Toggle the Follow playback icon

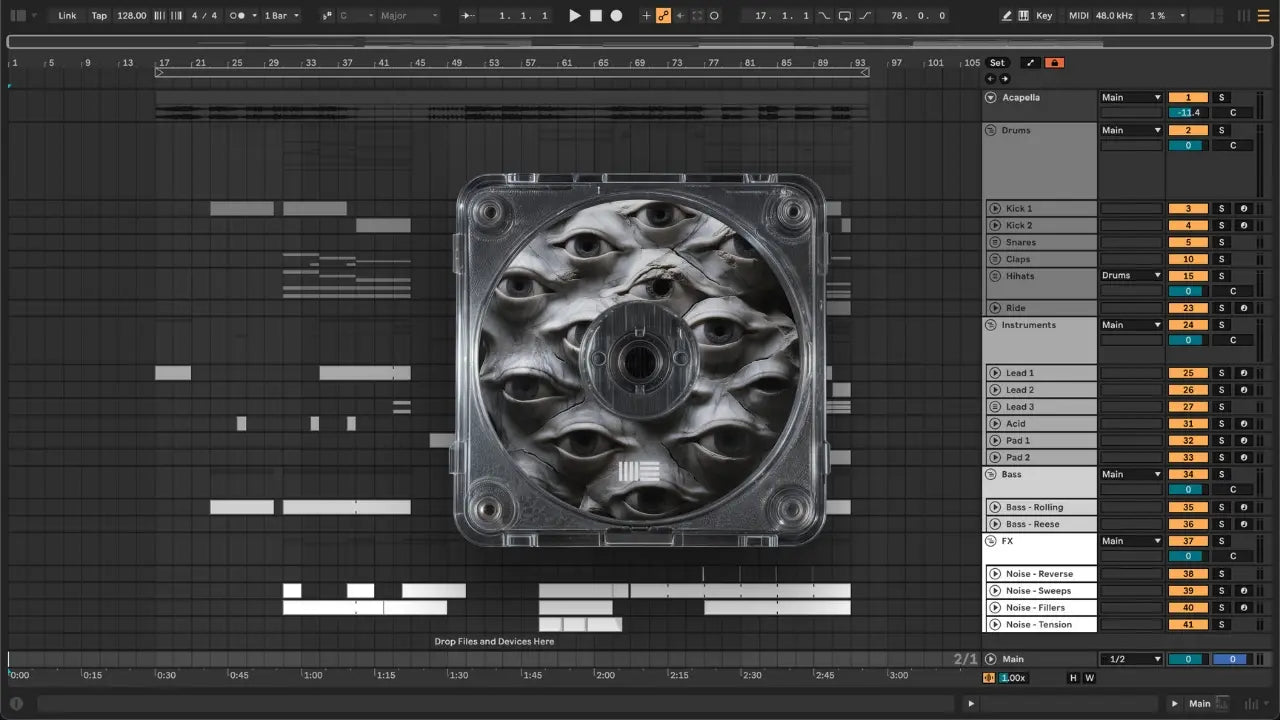(x=468, y=16)
